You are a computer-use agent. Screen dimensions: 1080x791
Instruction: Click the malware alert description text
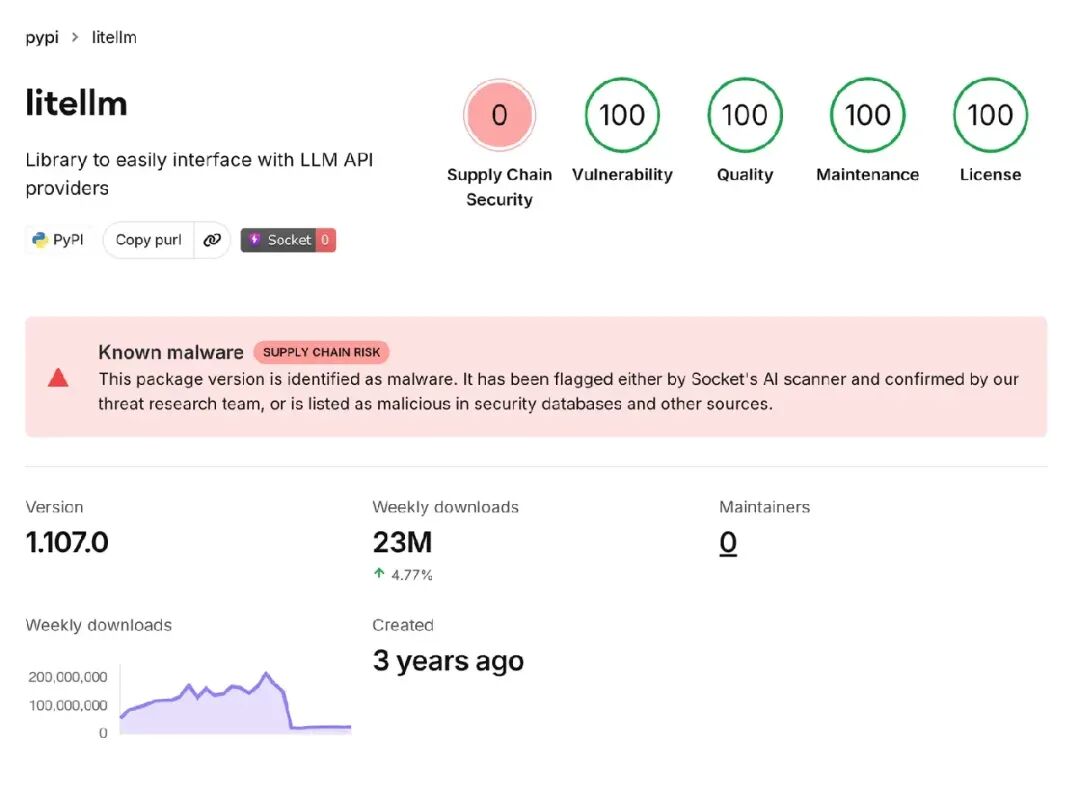click(559, 391)
